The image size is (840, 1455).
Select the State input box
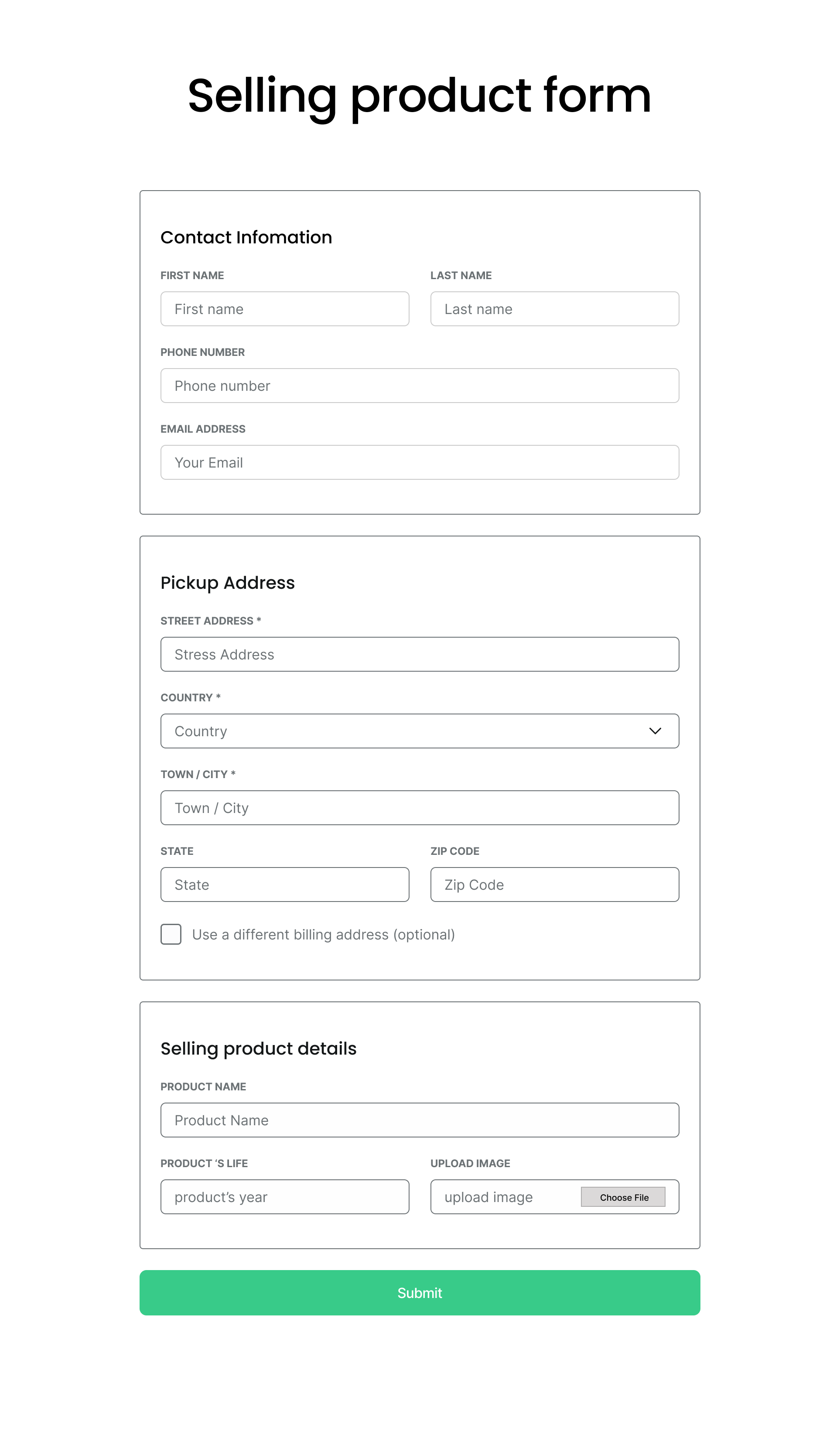[284, 885]
